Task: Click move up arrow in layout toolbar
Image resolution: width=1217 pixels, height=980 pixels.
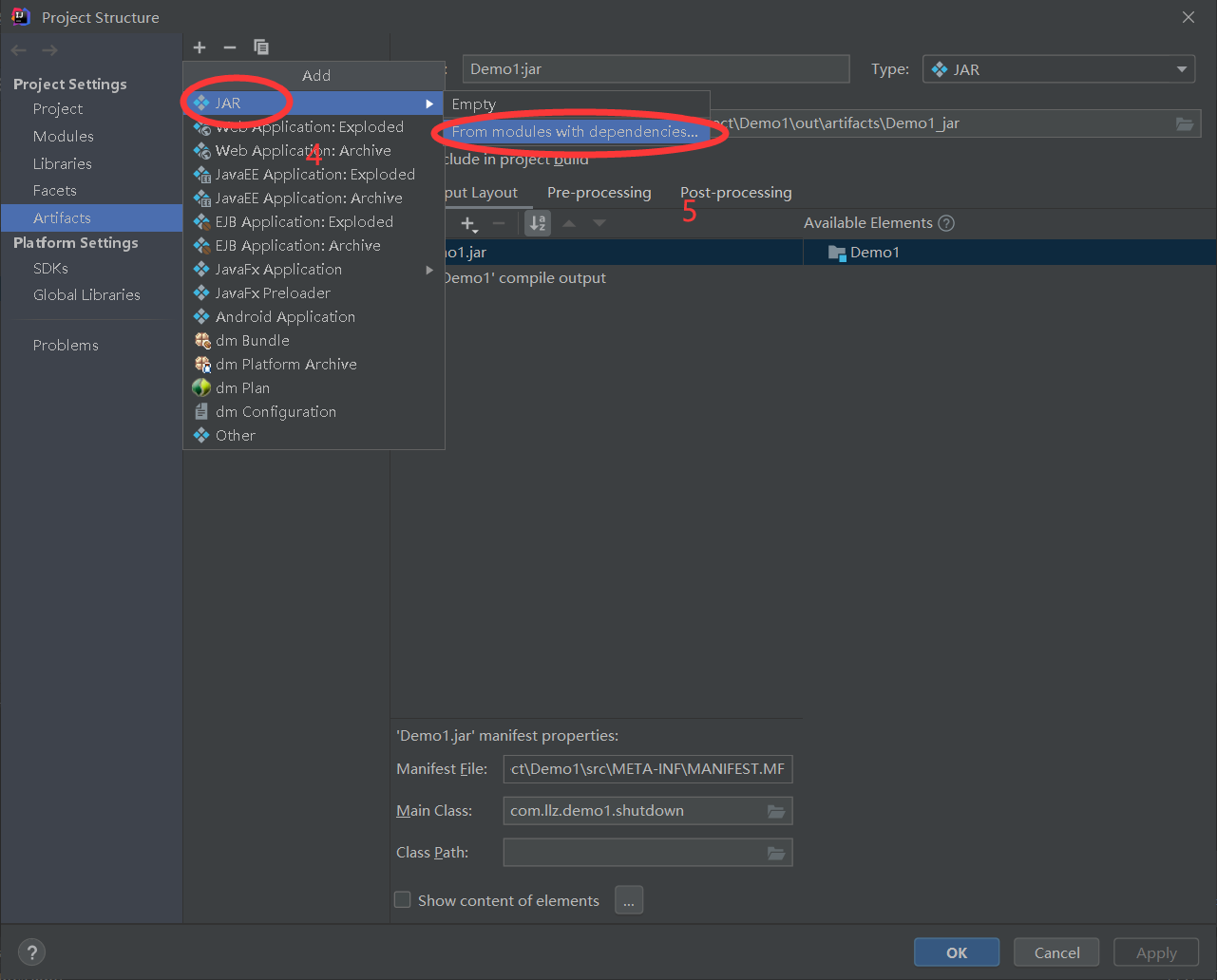Action: 569,223
